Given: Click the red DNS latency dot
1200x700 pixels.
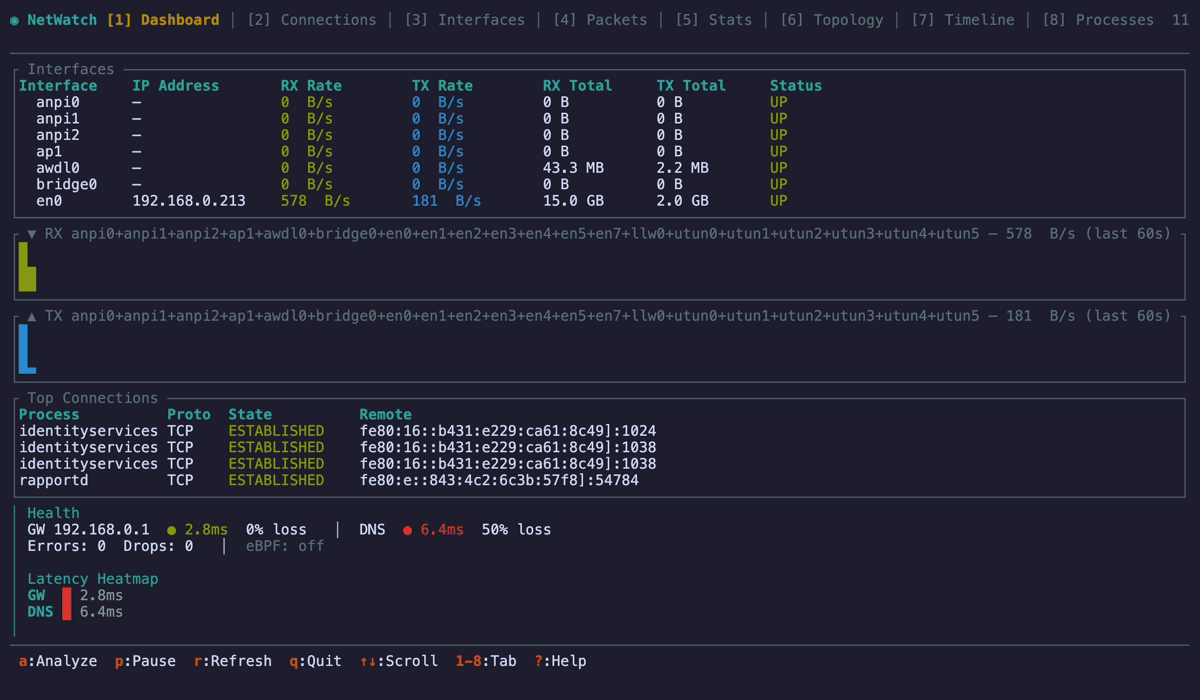Looking at the screenshot, I should 408,530.
